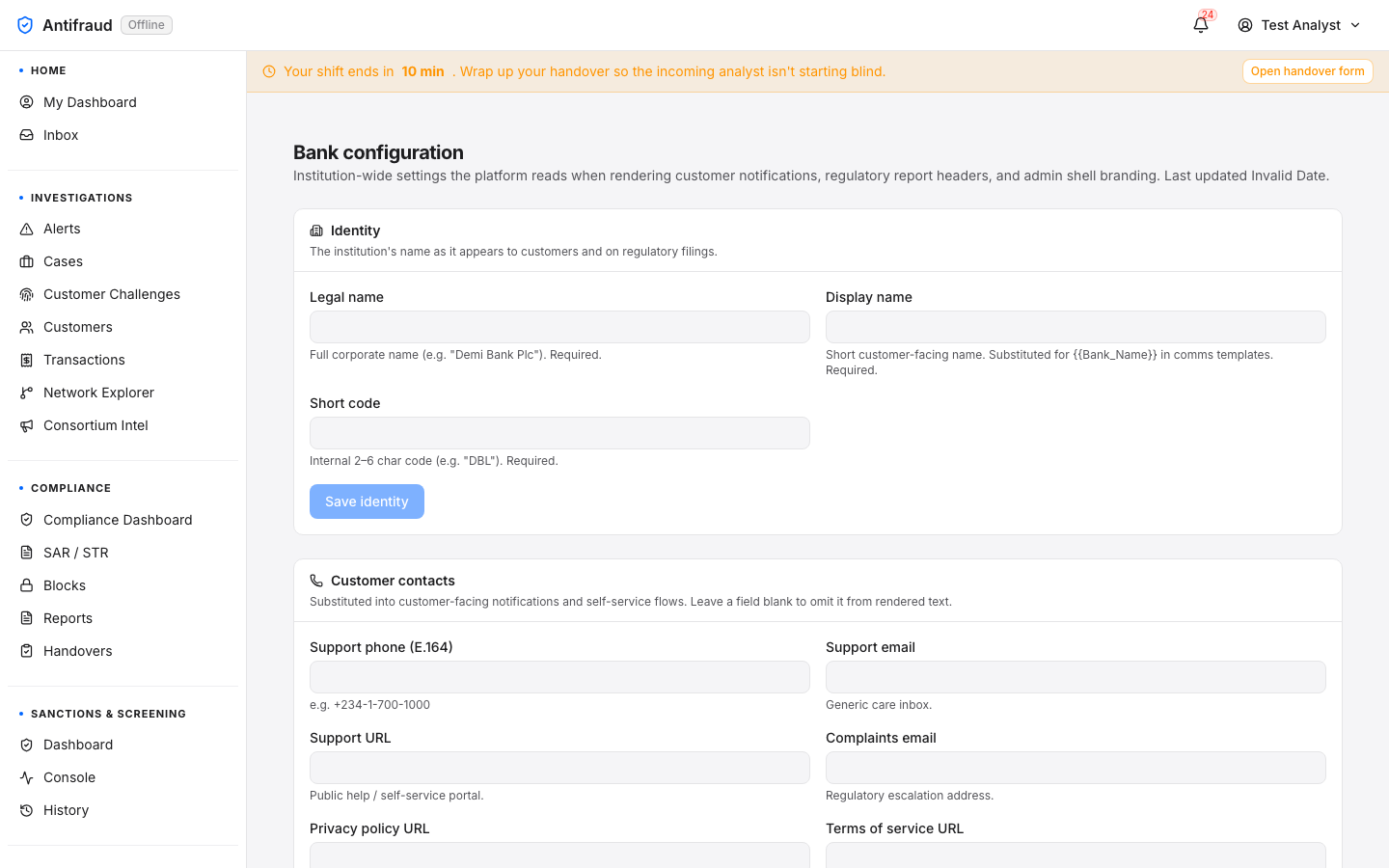Open My Dashboard from the sidebar
This screenshot has width=1389, height=868.
tap(123, 102)
